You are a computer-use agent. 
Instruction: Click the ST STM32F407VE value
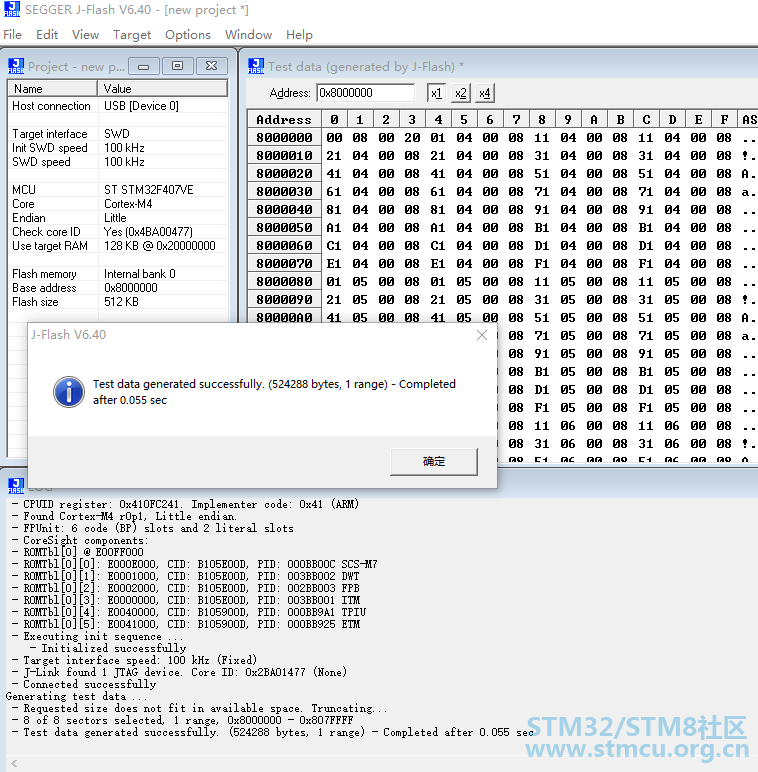coord(149,190)
